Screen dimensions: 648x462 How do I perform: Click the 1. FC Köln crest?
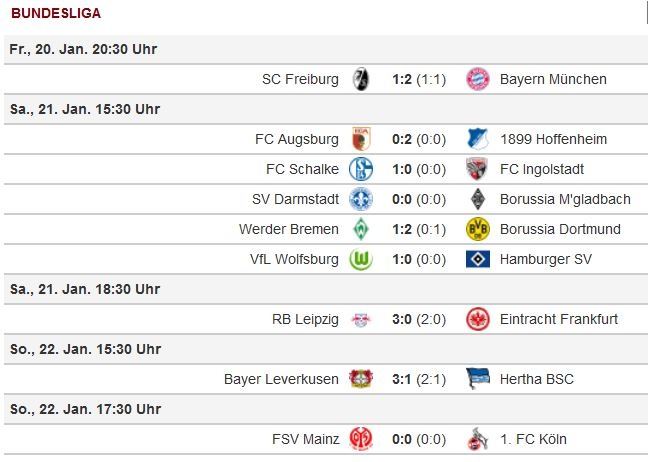pyautogui.click(x=477, y=439)
